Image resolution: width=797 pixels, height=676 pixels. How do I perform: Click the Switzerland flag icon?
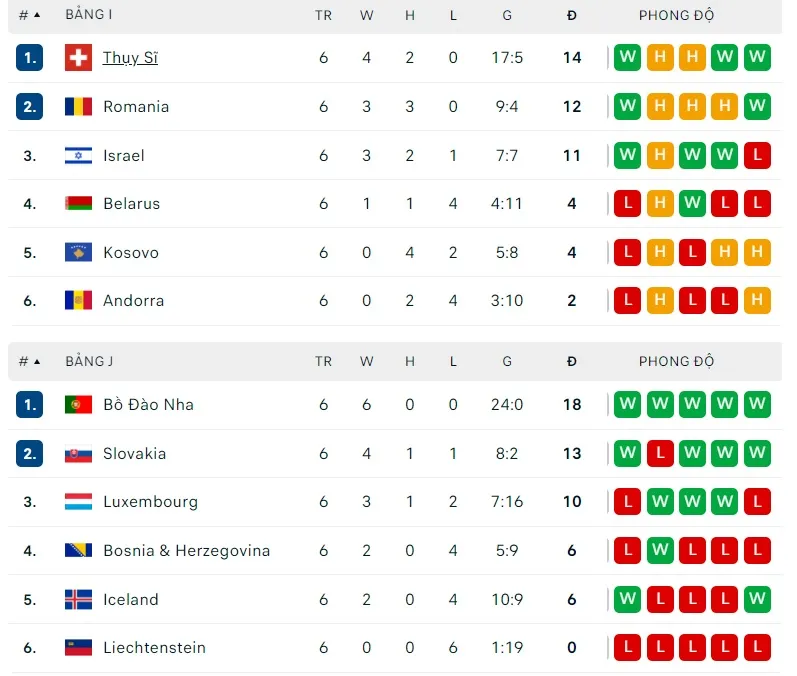tap(78, 58)
